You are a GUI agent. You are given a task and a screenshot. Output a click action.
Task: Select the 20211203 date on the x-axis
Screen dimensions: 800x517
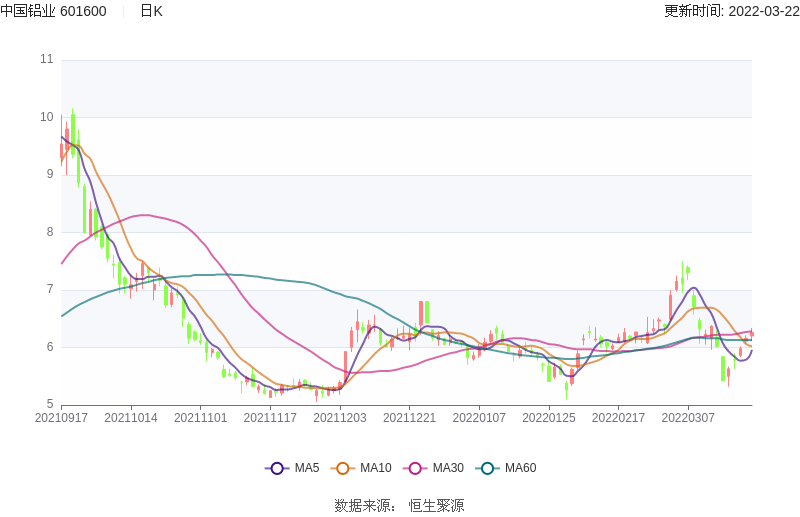(340, 417)
